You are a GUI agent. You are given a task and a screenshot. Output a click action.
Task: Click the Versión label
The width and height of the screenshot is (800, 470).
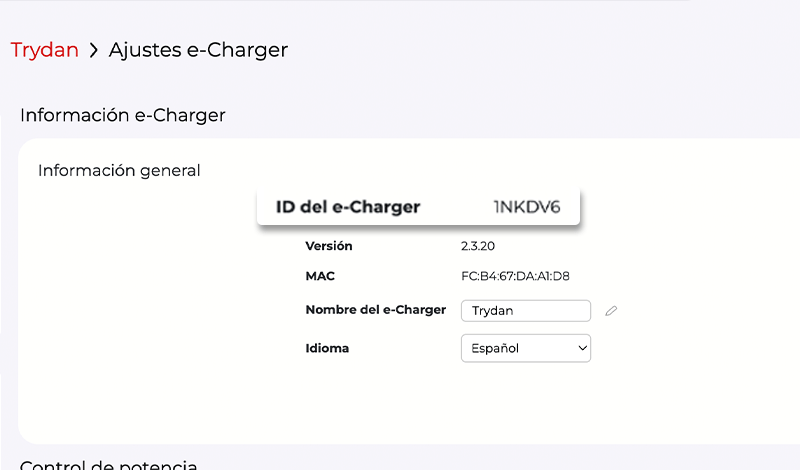point(329,246)
